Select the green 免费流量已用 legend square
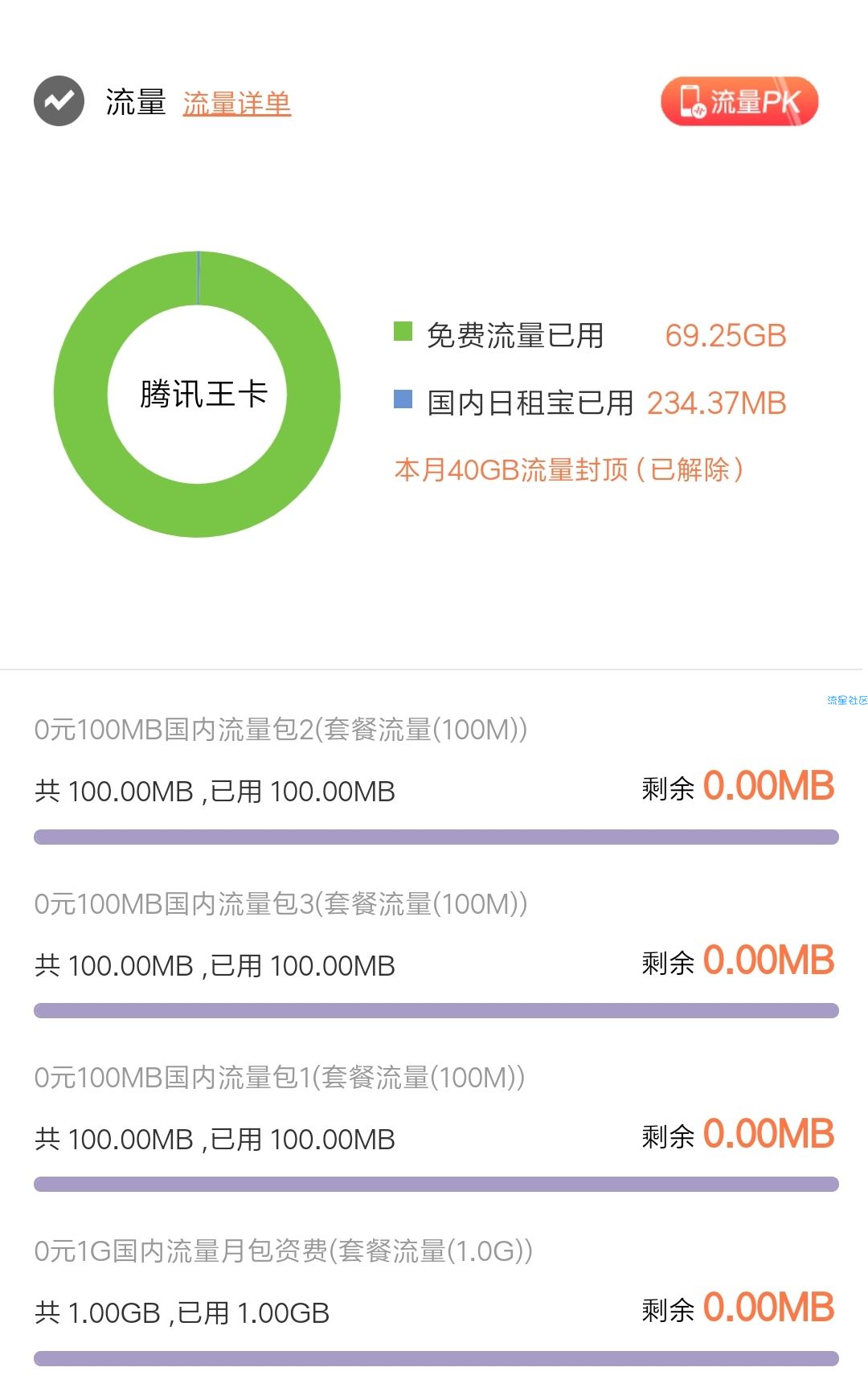The height and width of the screenshot is (1400, 868). [403, 332]
